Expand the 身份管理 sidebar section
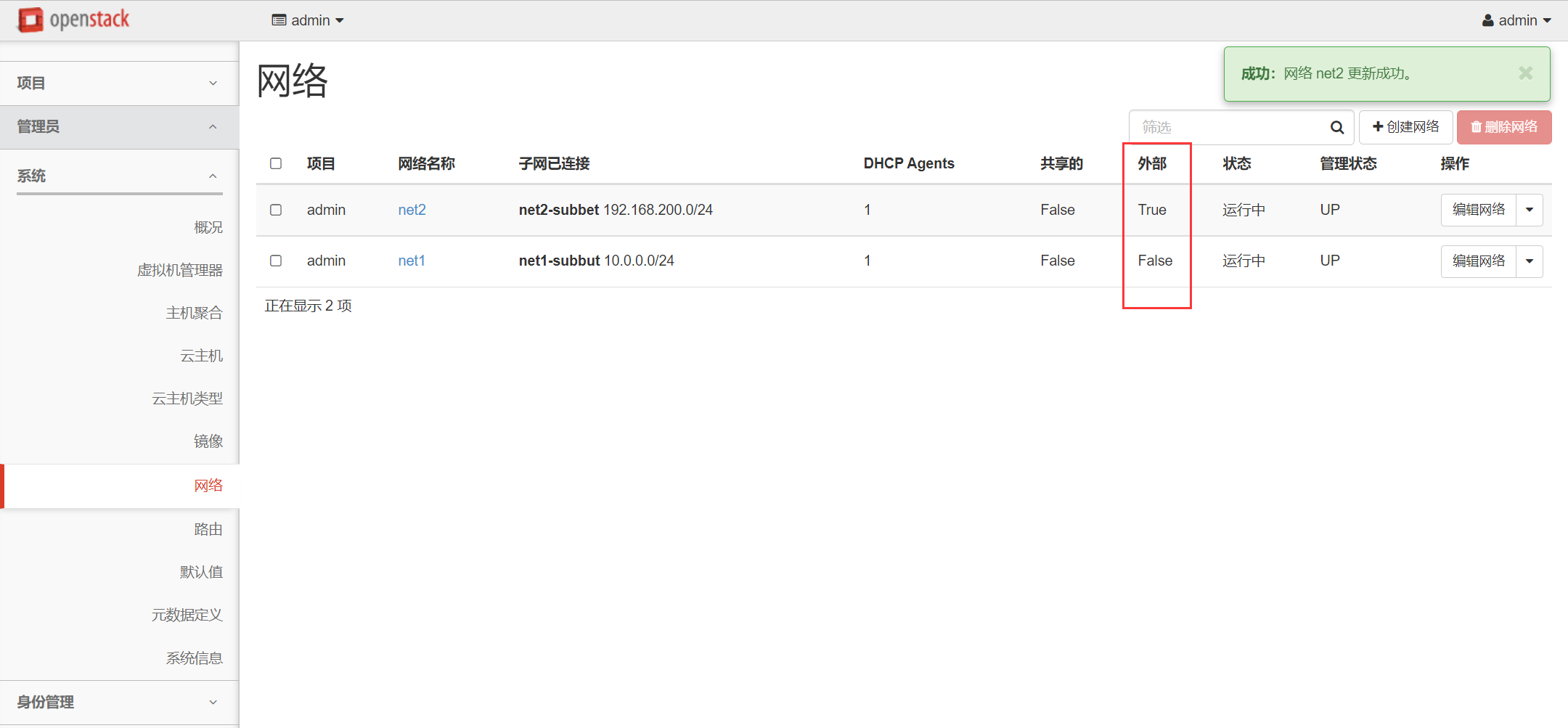Screen dimensions: 1568x728 [x=119, y=702]
